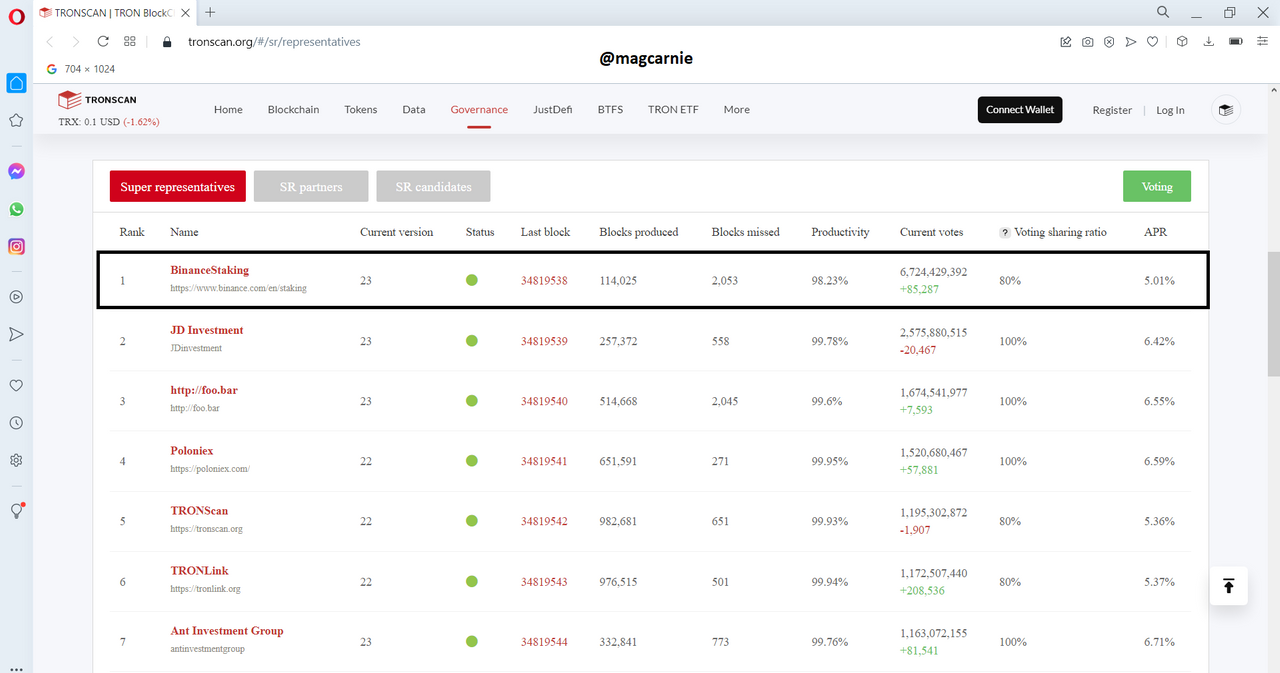The image size is (1280, 673).
Task: Click the Productivity column header
Action: coord(840,232)
